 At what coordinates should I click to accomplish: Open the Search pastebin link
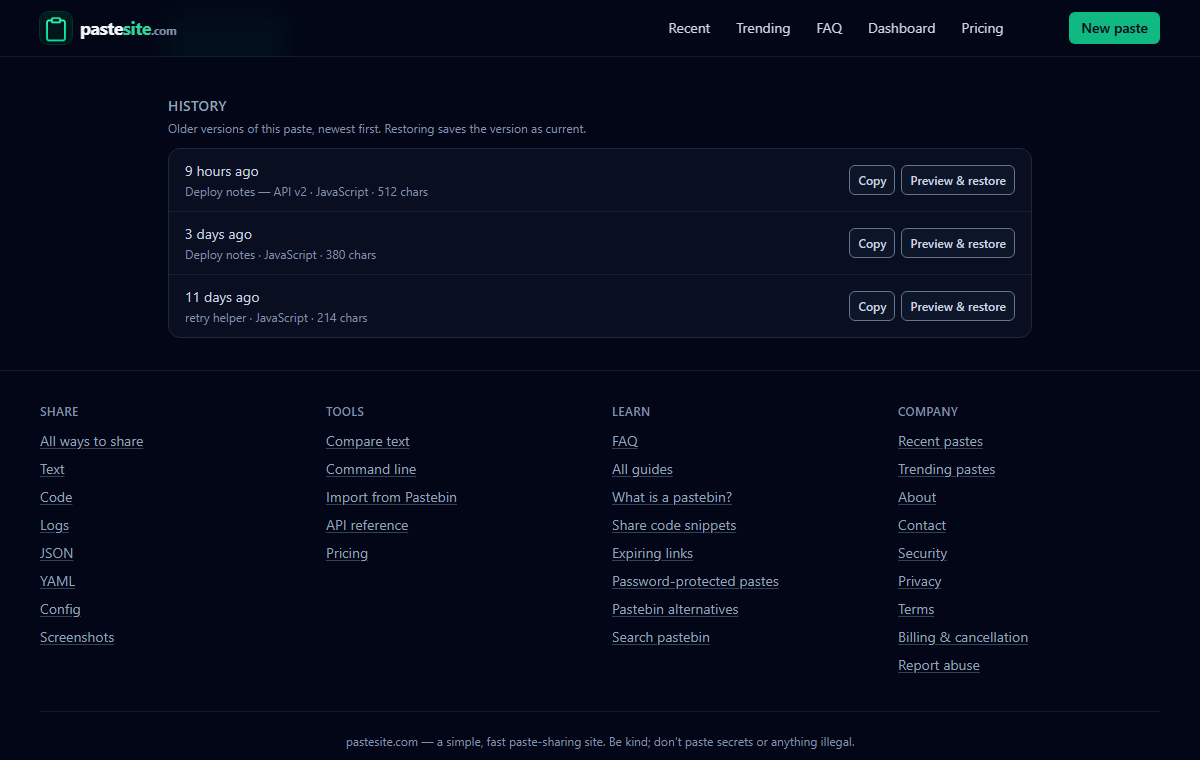click(x=661, y=638)
